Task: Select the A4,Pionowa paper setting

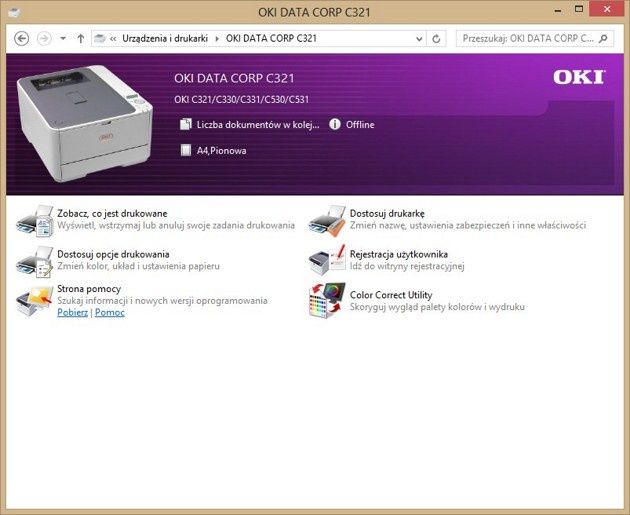Action: (x=221, y=151)
